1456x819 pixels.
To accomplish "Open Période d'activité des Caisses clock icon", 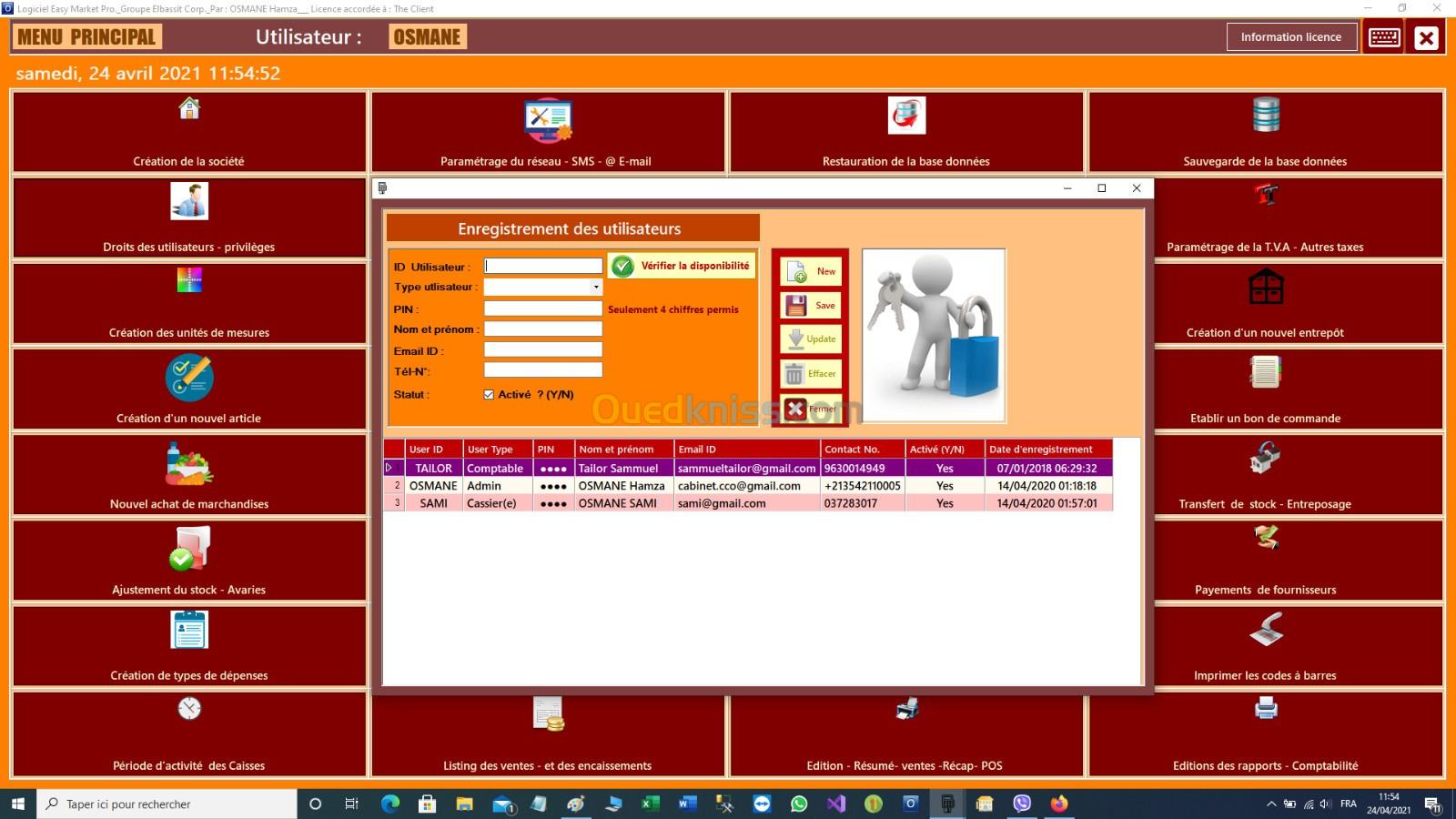I will [x=189, y=708].
